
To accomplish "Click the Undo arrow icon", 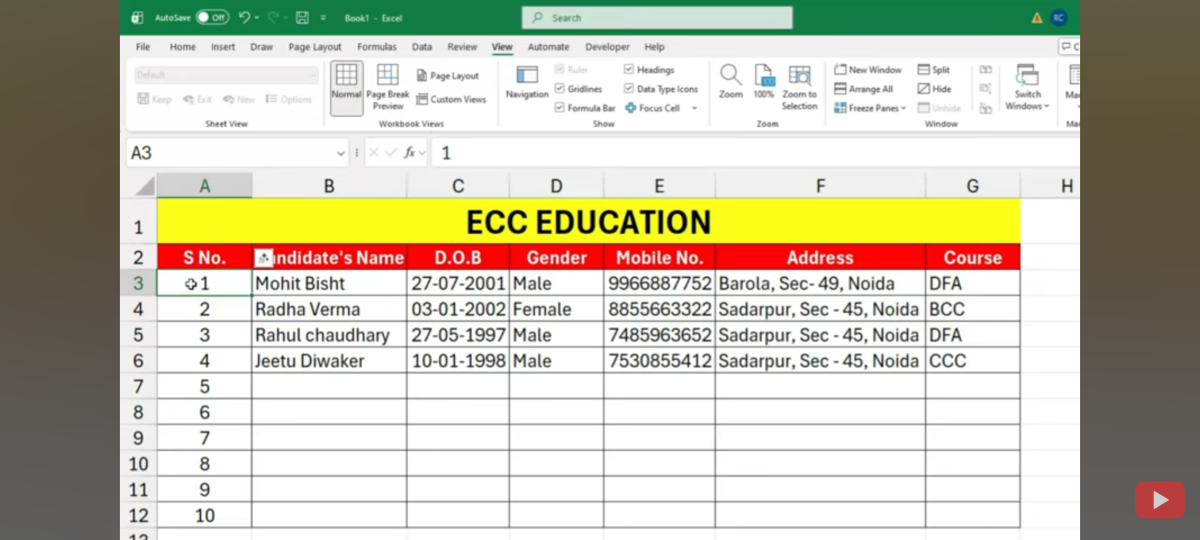I will (x=244, y=18).
